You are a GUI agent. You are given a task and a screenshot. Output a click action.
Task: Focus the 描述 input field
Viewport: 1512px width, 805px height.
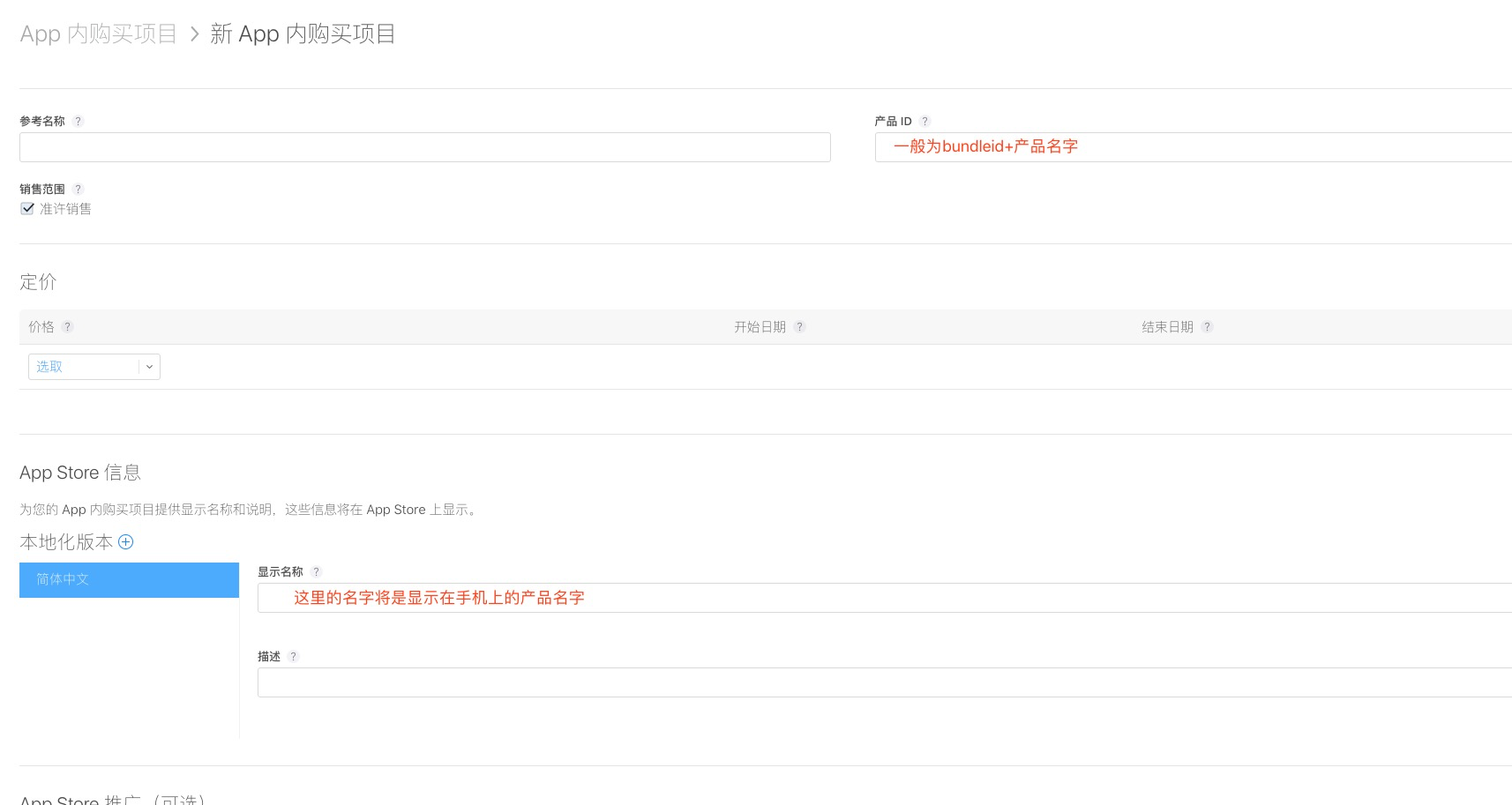tap(885, 682)
